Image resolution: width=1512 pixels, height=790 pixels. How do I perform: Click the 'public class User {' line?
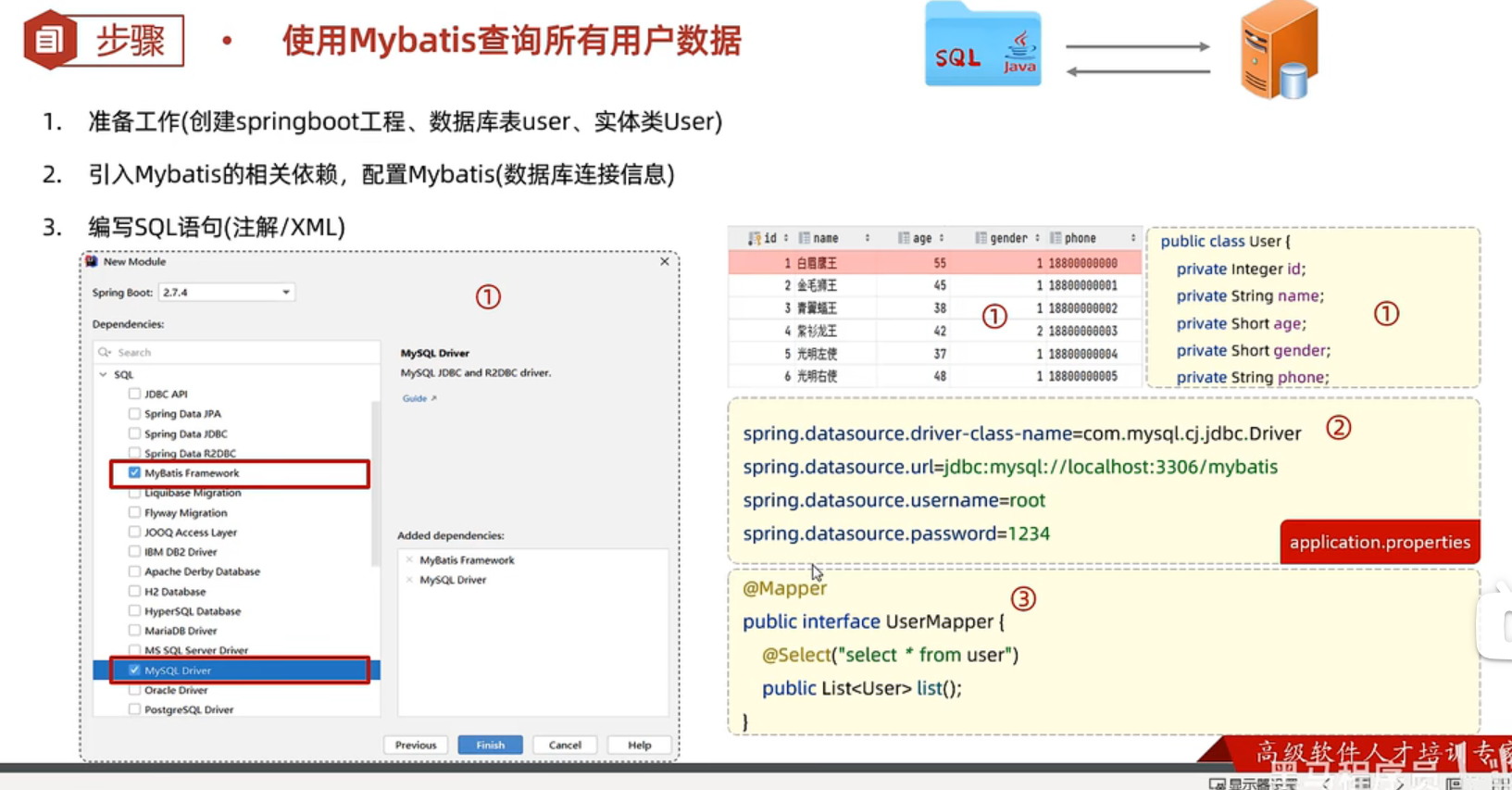[1225, 241]
